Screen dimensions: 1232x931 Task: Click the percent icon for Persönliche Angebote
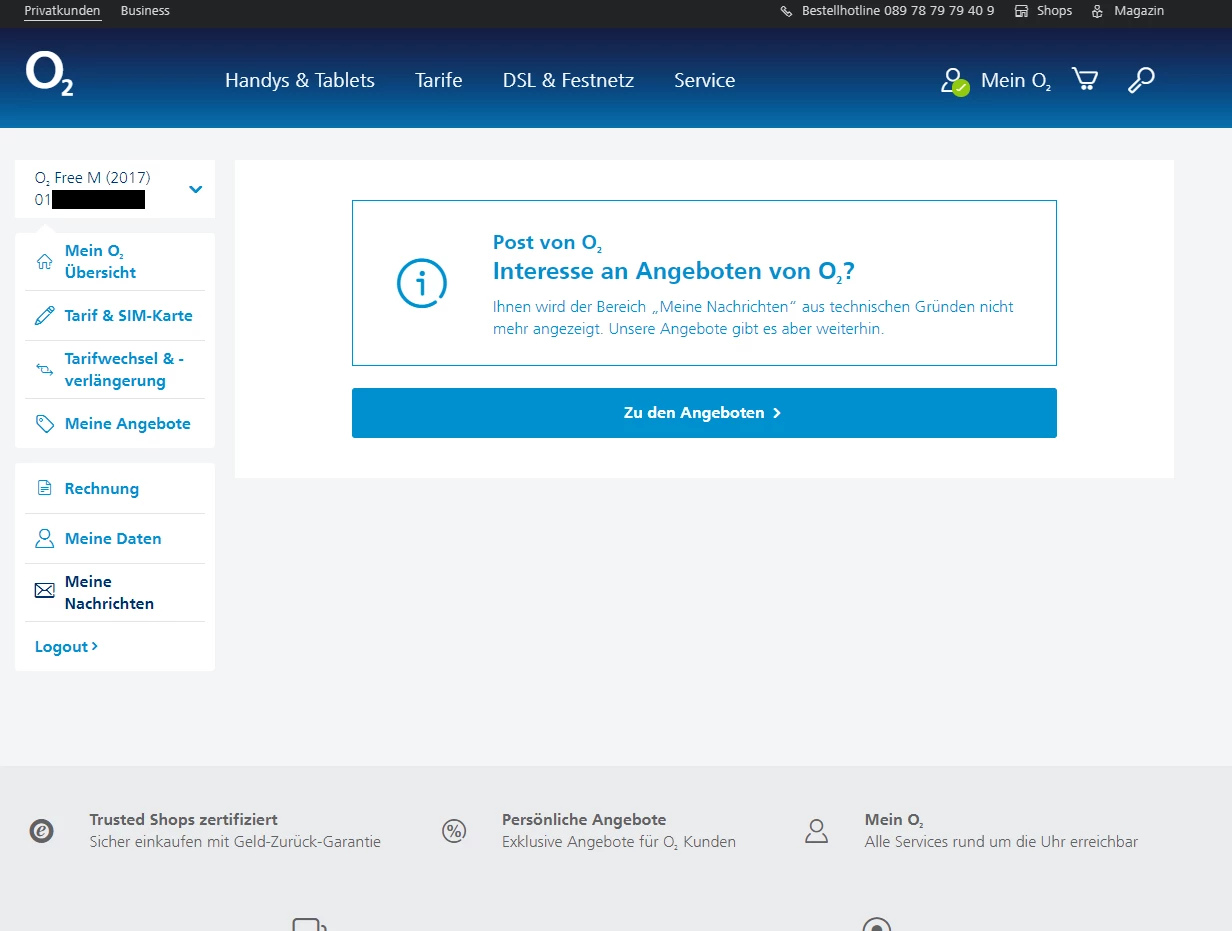tap(454, 831)
